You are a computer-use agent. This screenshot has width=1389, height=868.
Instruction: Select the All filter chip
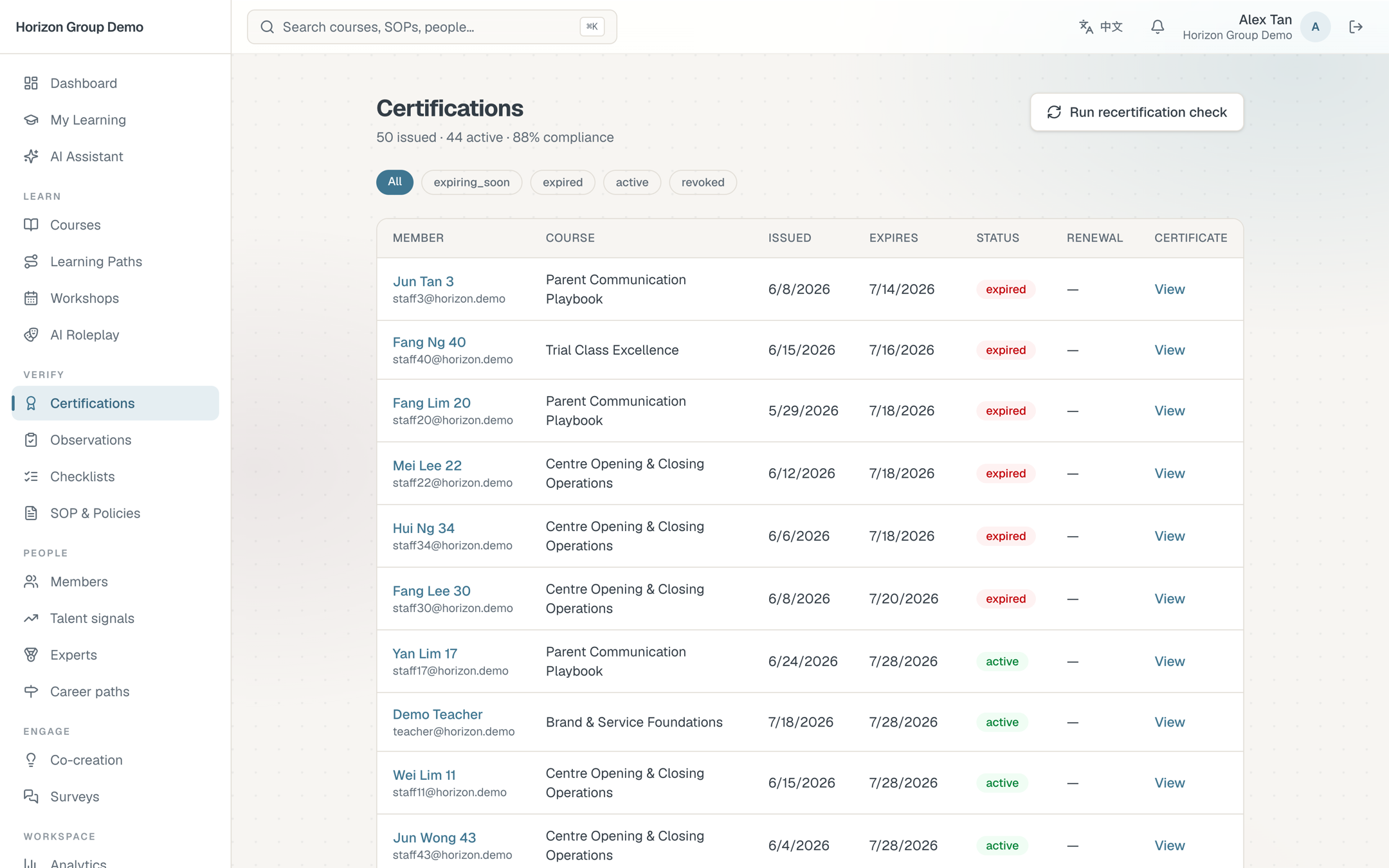coord(395,182)
